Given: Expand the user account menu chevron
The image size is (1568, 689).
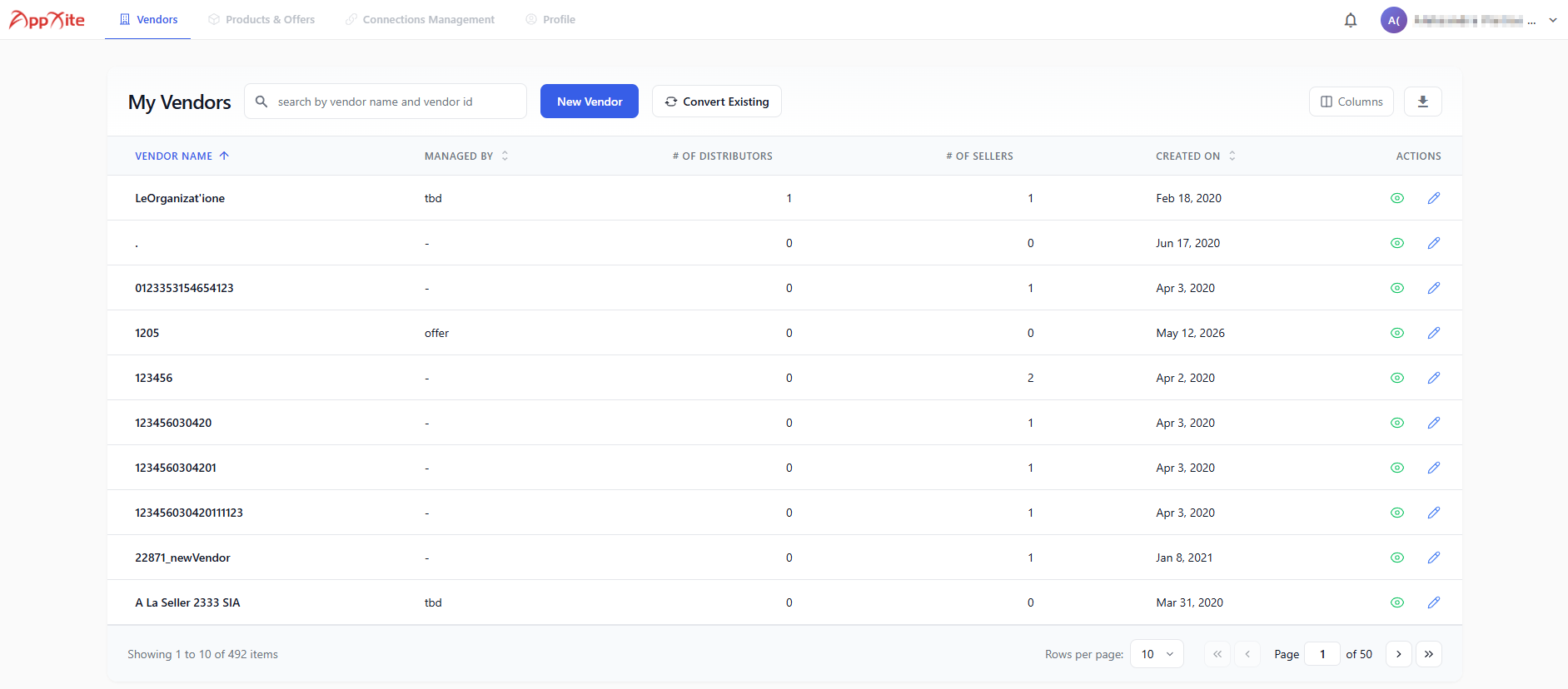Looking at the screenshot, I should pos(1553,20).
